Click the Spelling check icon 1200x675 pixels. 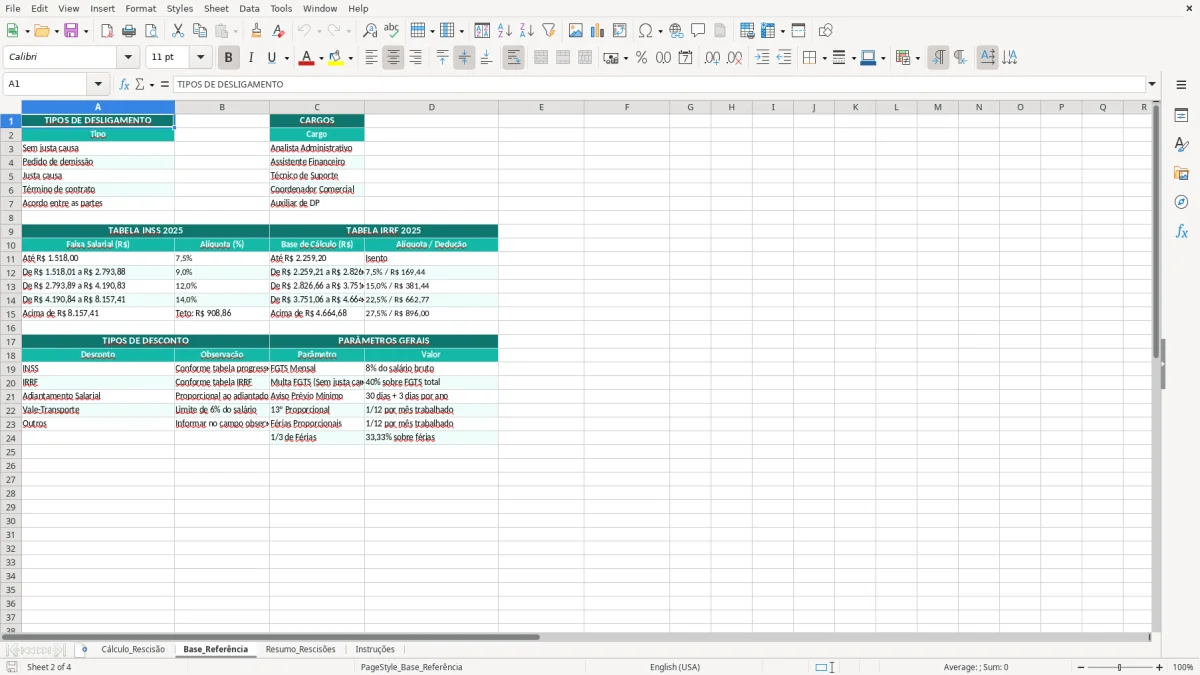point(391,31)
